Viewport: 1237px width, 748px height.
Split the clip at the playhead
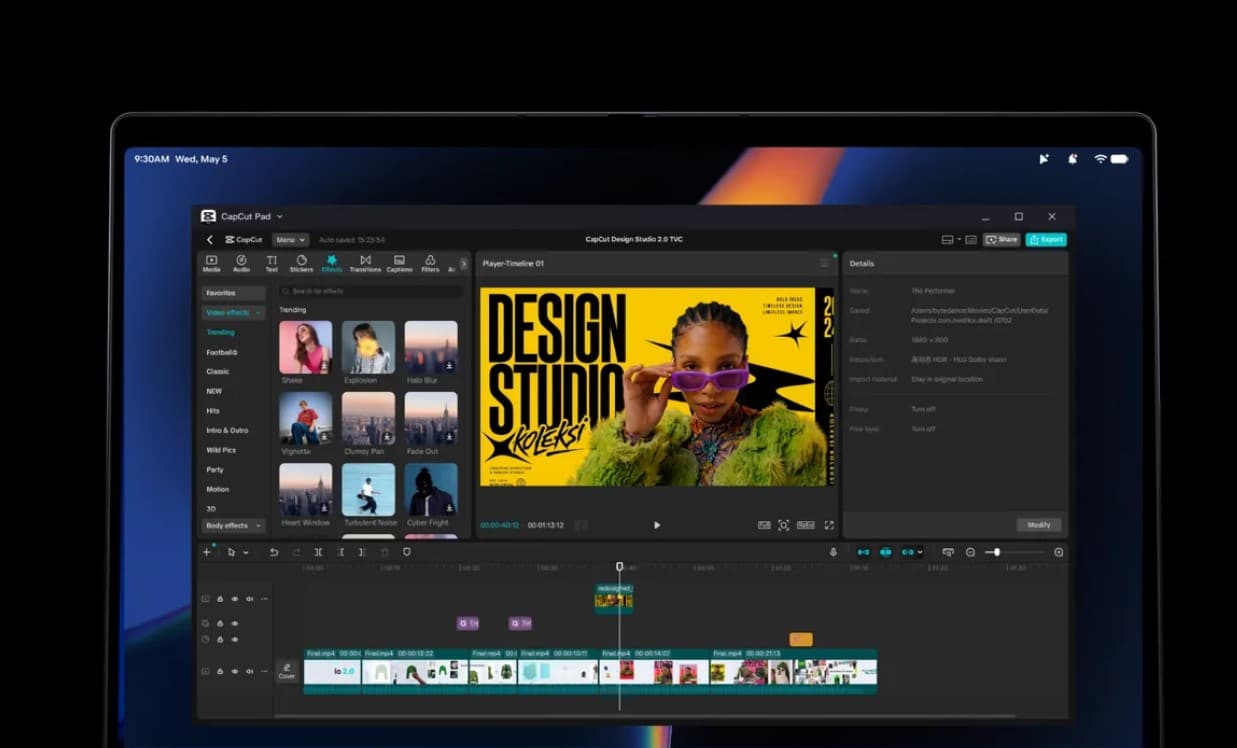318,552
